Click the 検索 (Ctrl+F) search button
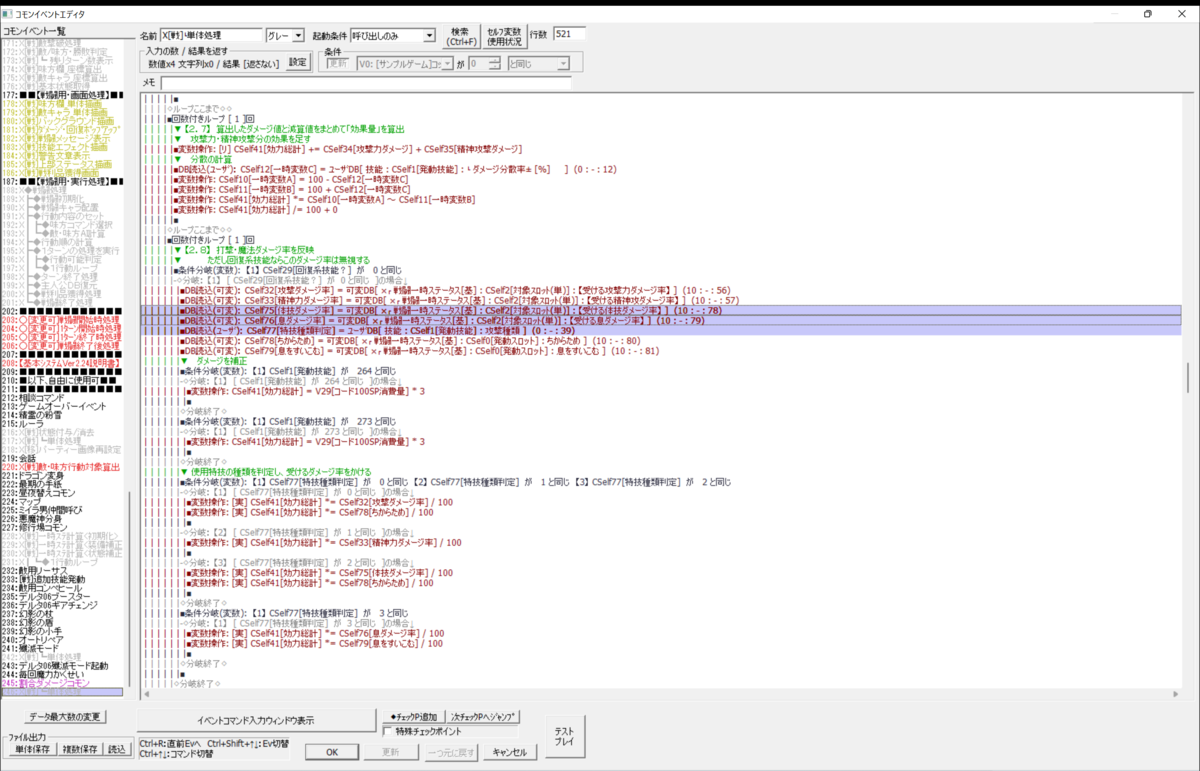The image size is (1200, 771). pos(459,36)
